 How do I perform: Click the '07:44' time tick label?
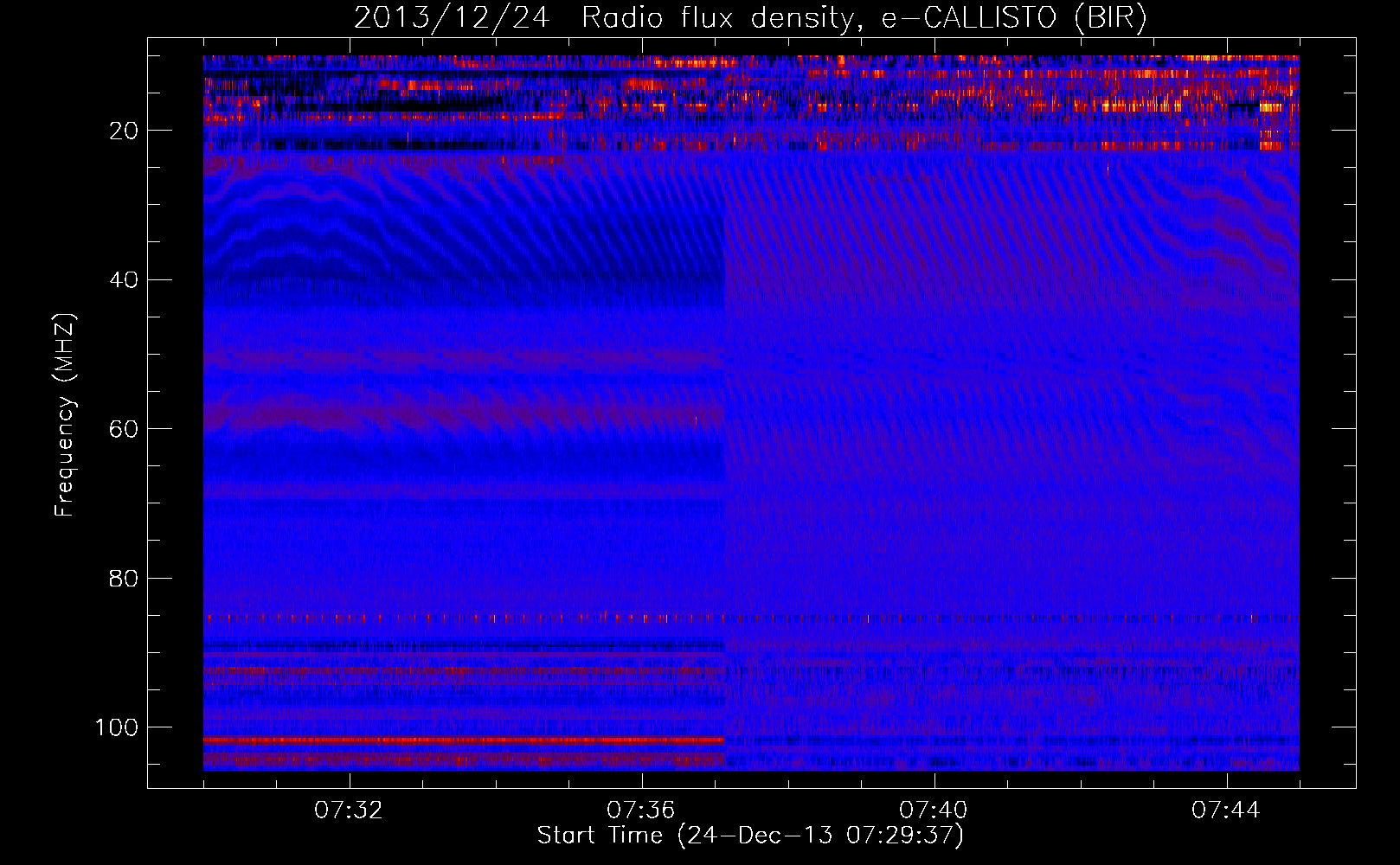[1226, 811]
